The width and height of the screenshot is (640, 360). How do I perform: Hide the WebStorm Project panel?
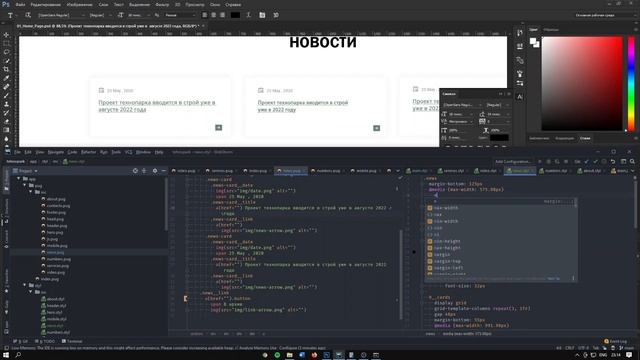(163, 171)
